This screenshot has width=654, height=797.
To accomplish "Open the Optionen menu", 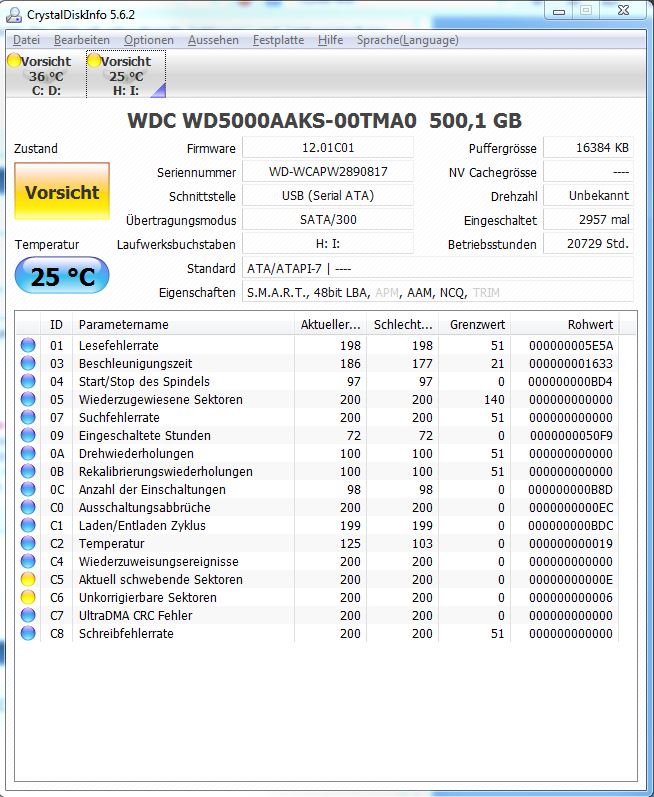I will point(149,40).
